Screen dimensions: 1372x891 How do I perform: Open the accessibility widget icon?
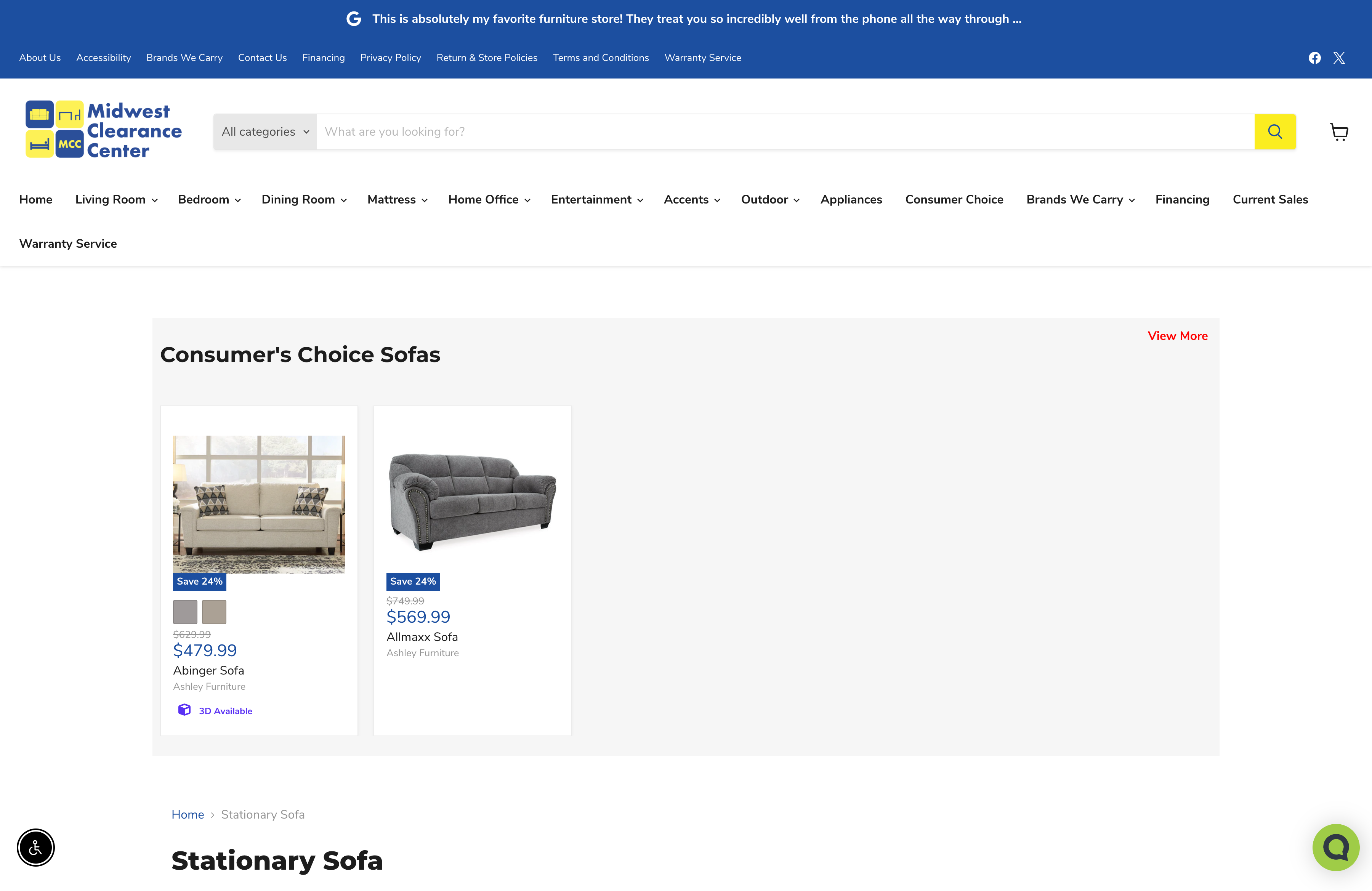(36, 847)
